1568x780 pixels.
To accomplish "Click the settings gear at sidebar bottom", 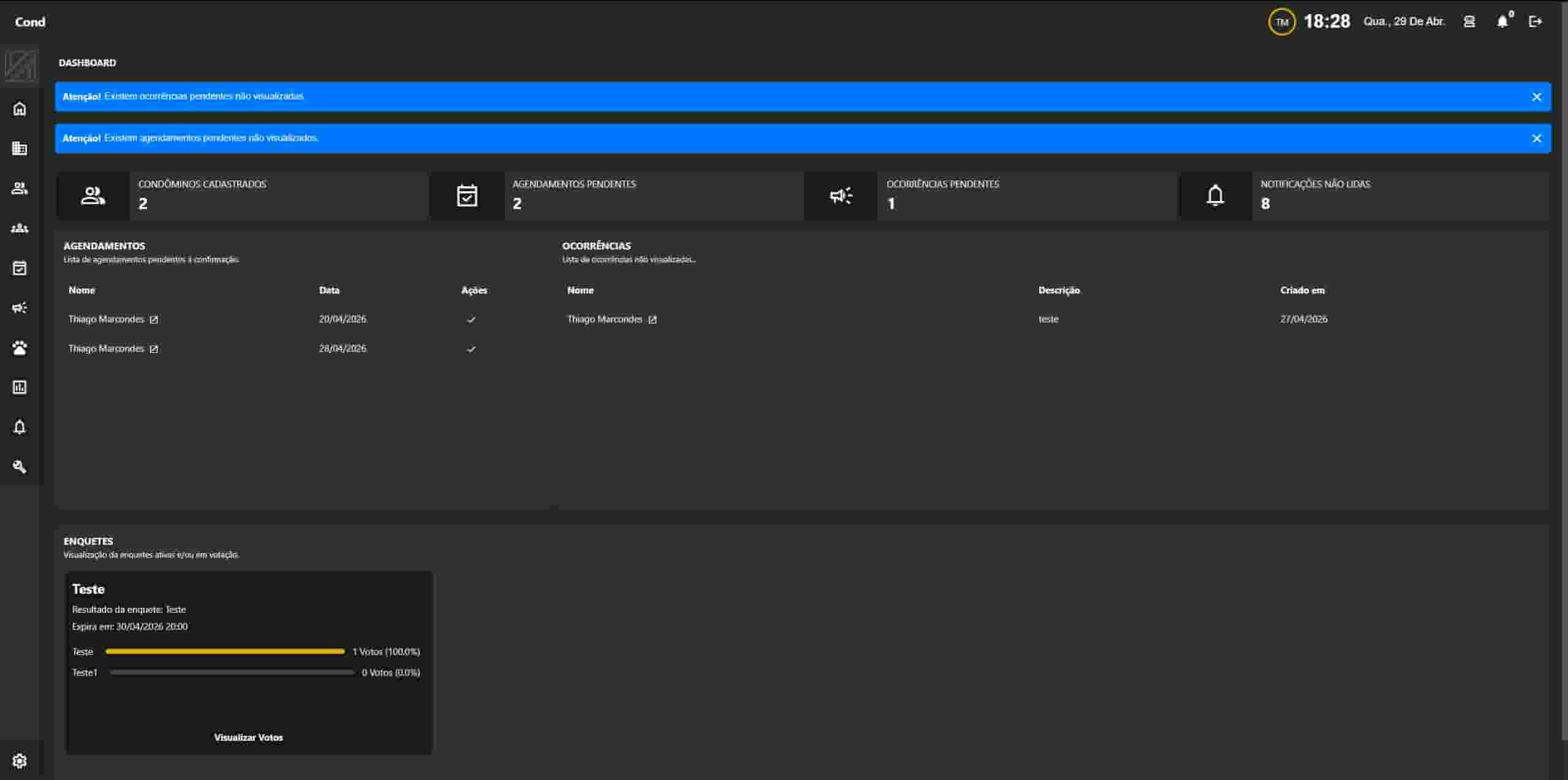I will click(20, 760).
